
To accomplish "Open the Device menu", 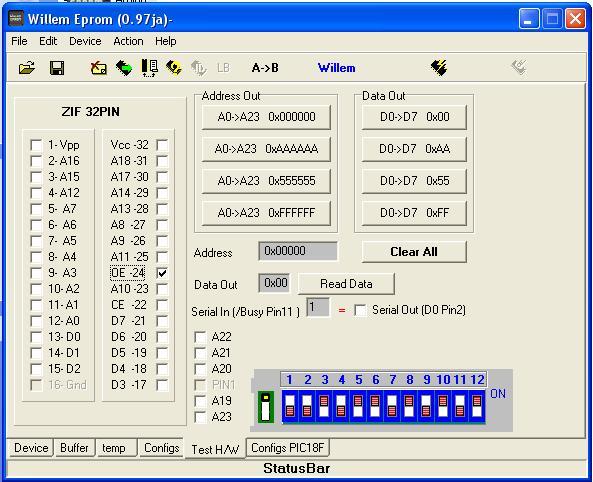I will [x=85, y=41].
